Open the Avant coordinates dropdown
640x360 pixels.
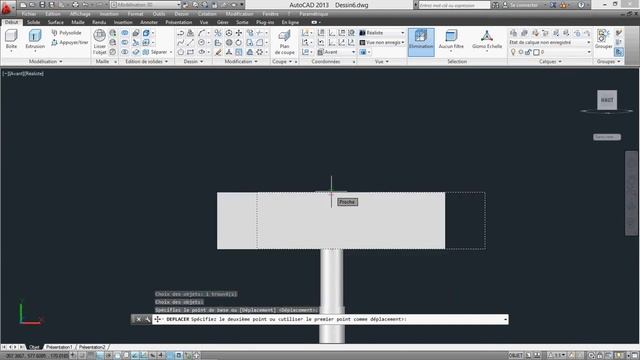click(x=336, y=52)
